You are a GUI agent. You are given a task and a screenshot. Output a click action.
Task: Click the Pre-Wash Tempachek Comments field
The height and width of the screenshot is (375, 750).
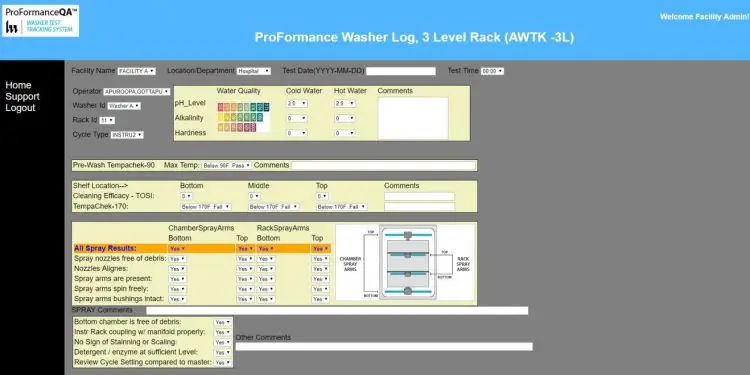coord(384,165)
